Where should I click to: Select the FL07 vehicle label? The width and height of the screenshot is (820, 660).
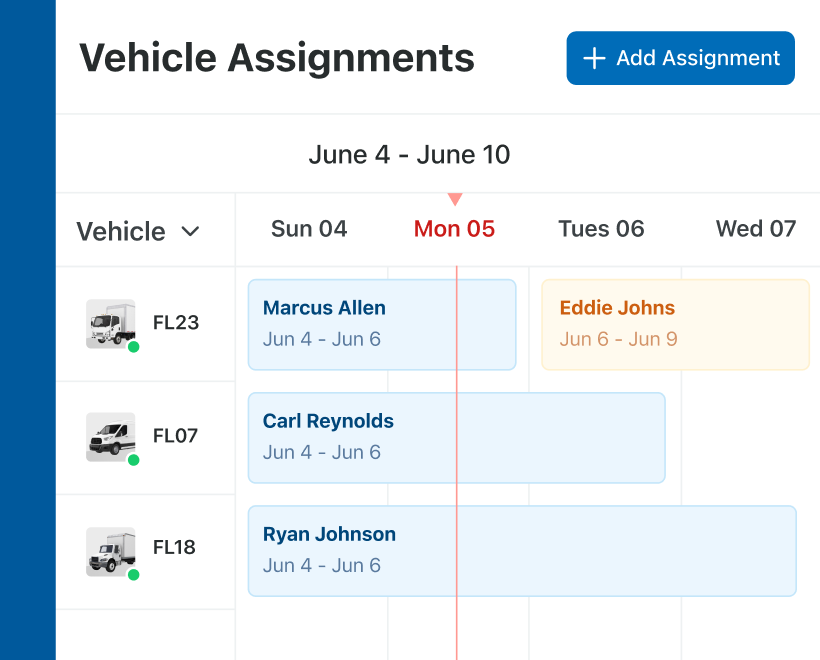(x=175, y=436)
